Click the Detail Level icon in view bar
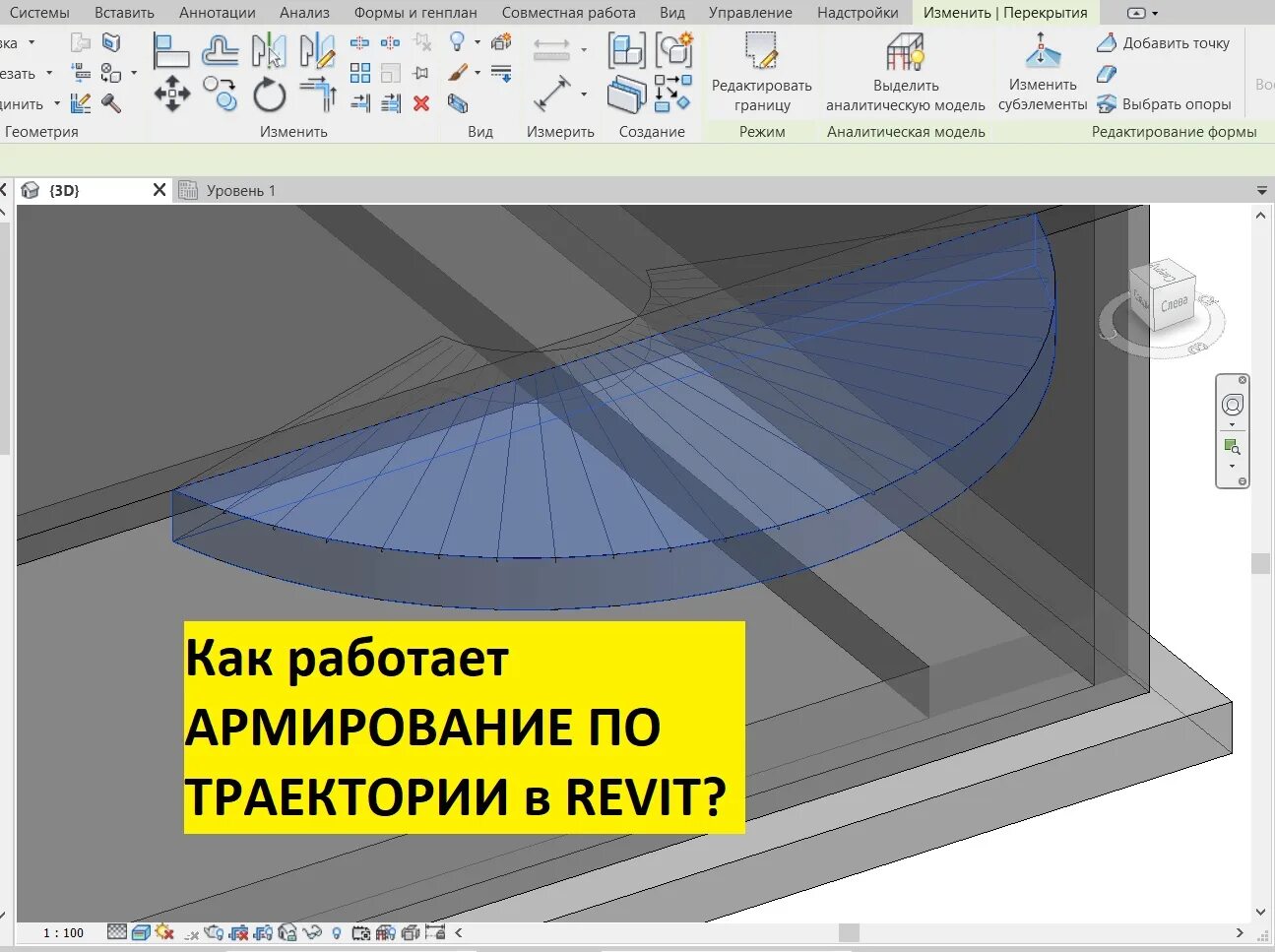Screen dimensions: 1275x952 pos(117,931)
